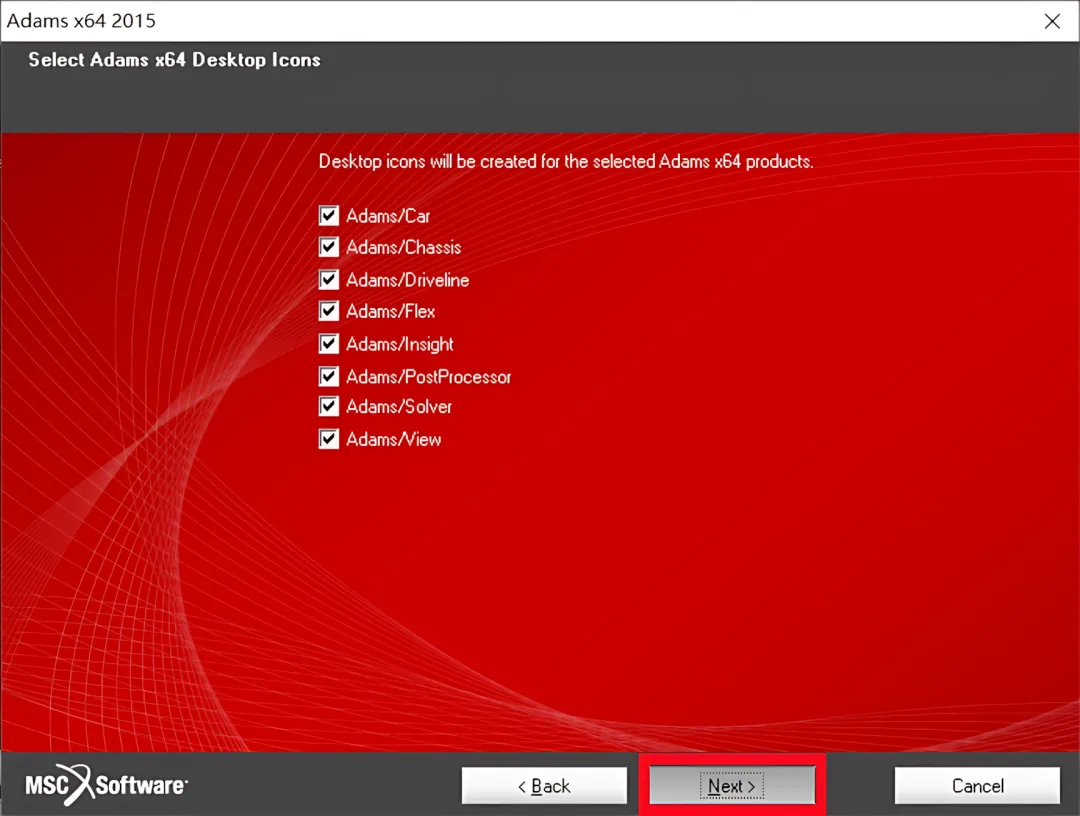This screenshot has height=816, width=1080.
Task: Toggle the Adams/View checkbox
Action: (329, 439)
